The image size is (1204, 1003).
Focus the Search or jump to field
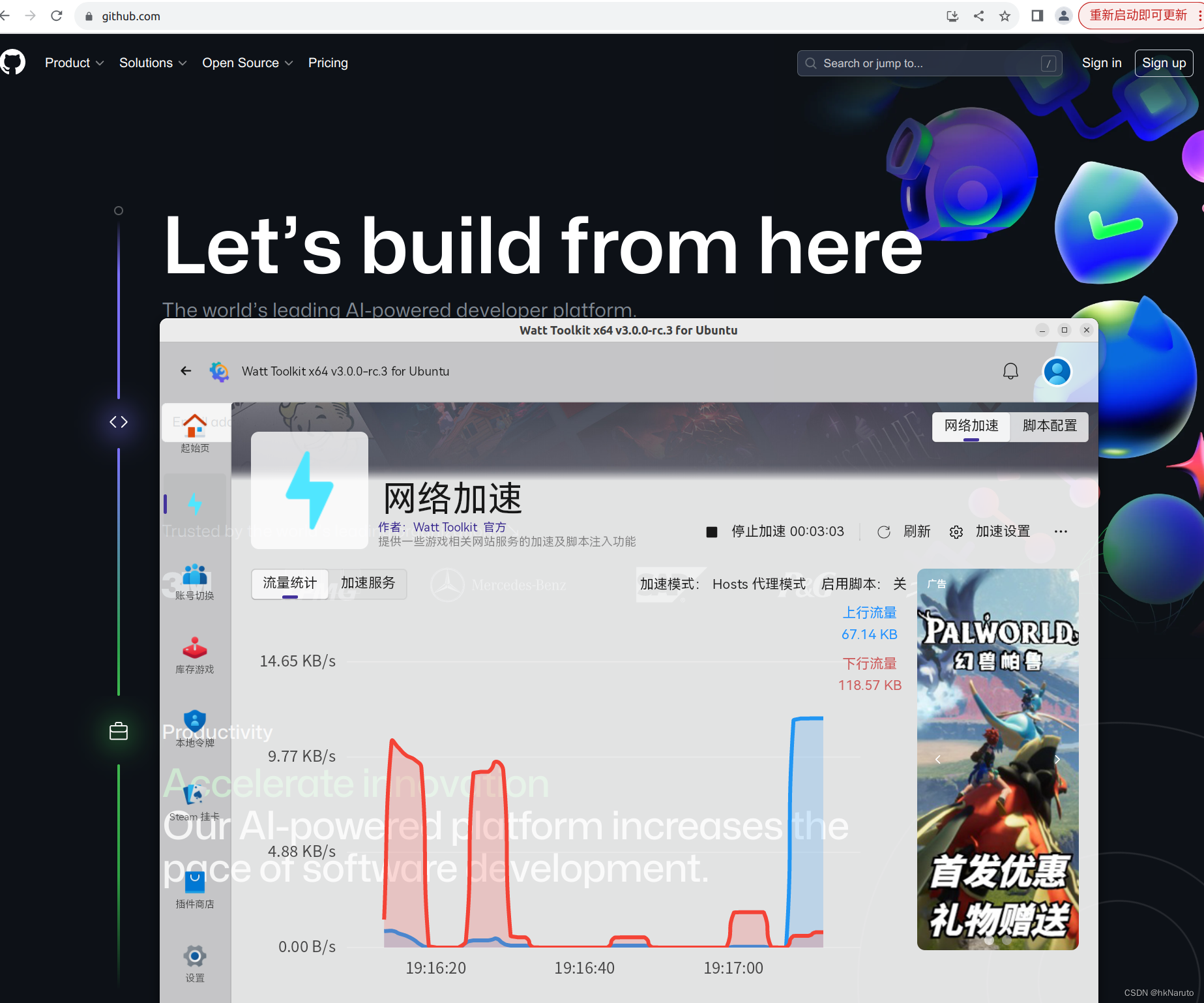coord(930,63)
